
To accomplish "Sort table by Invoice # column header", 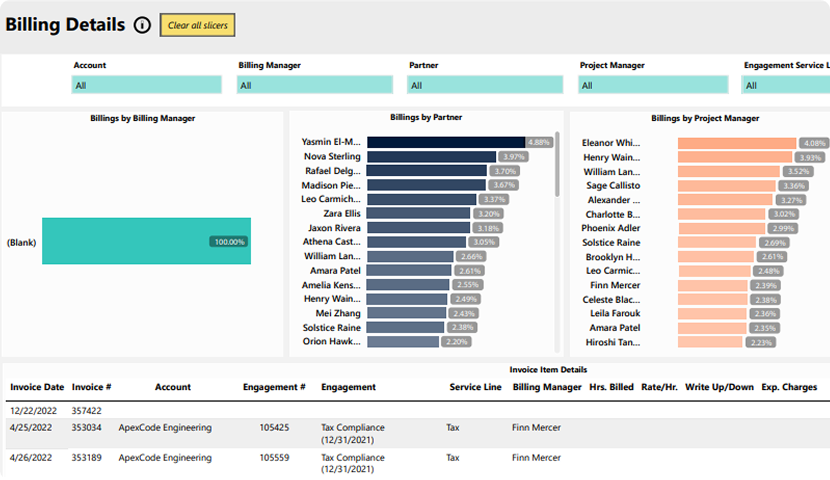I will (91, 387).
